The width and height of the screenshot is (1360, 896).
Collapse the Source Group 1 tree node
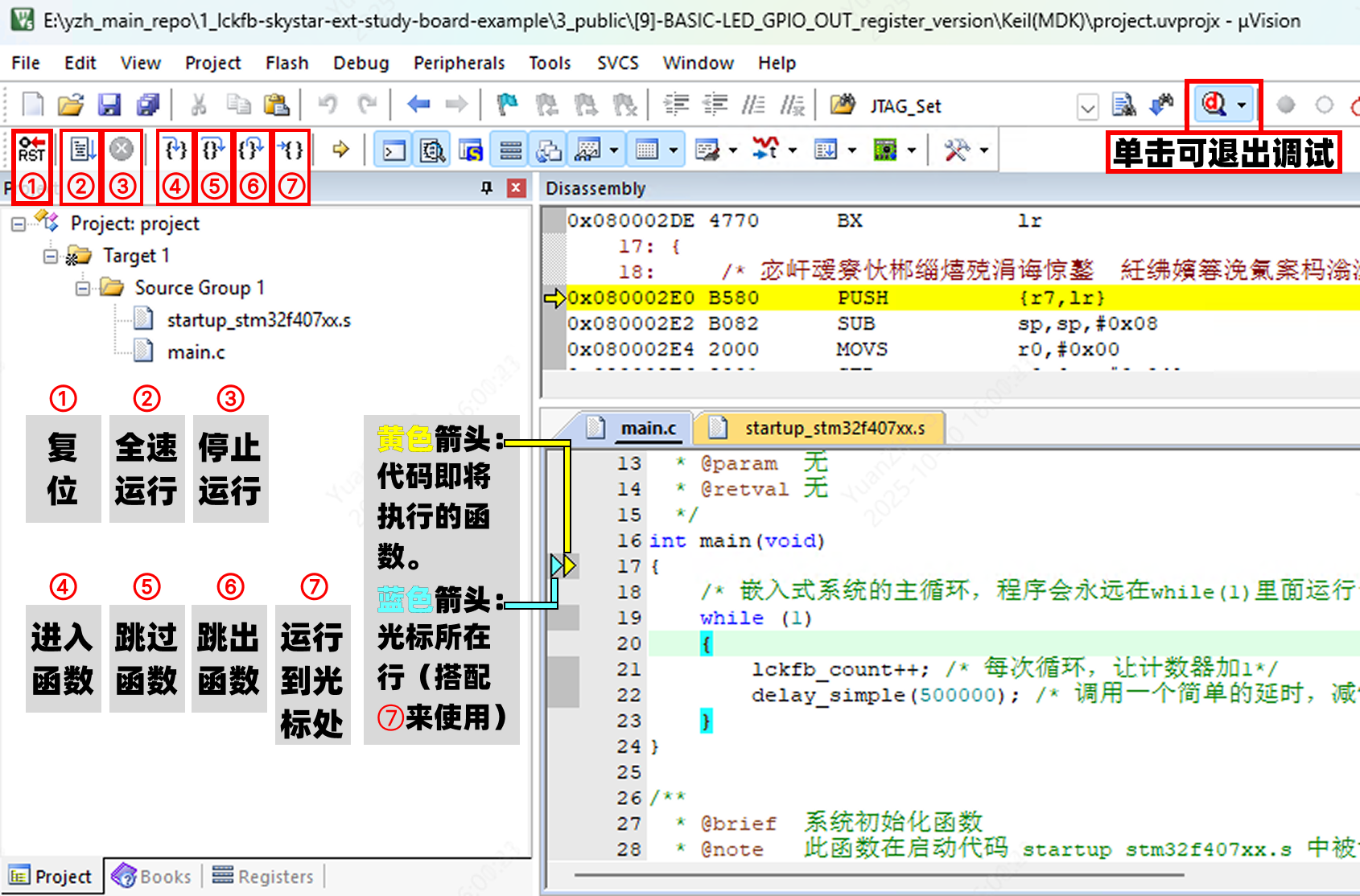(82, 288)
